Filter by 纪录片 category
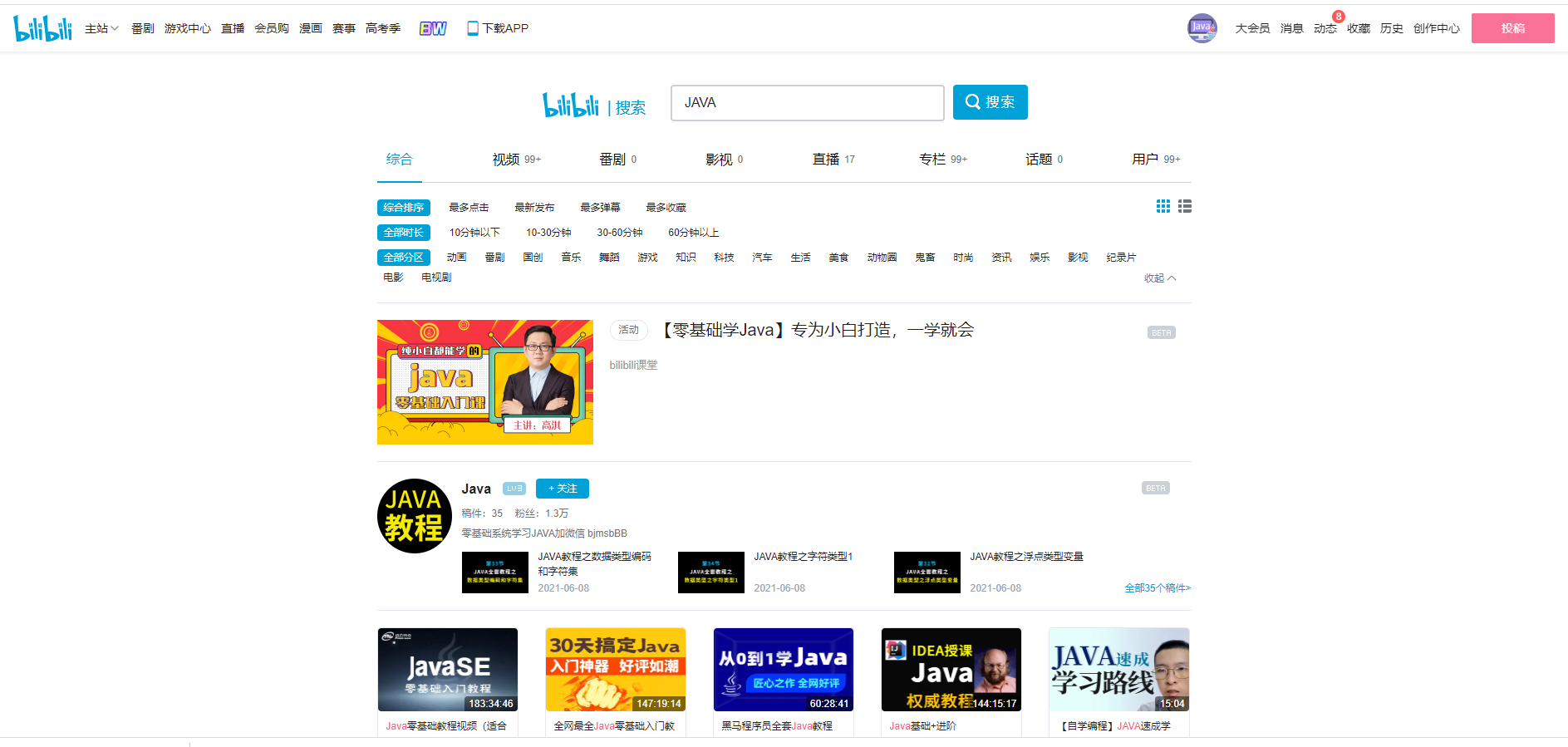 pos(1121,258)
